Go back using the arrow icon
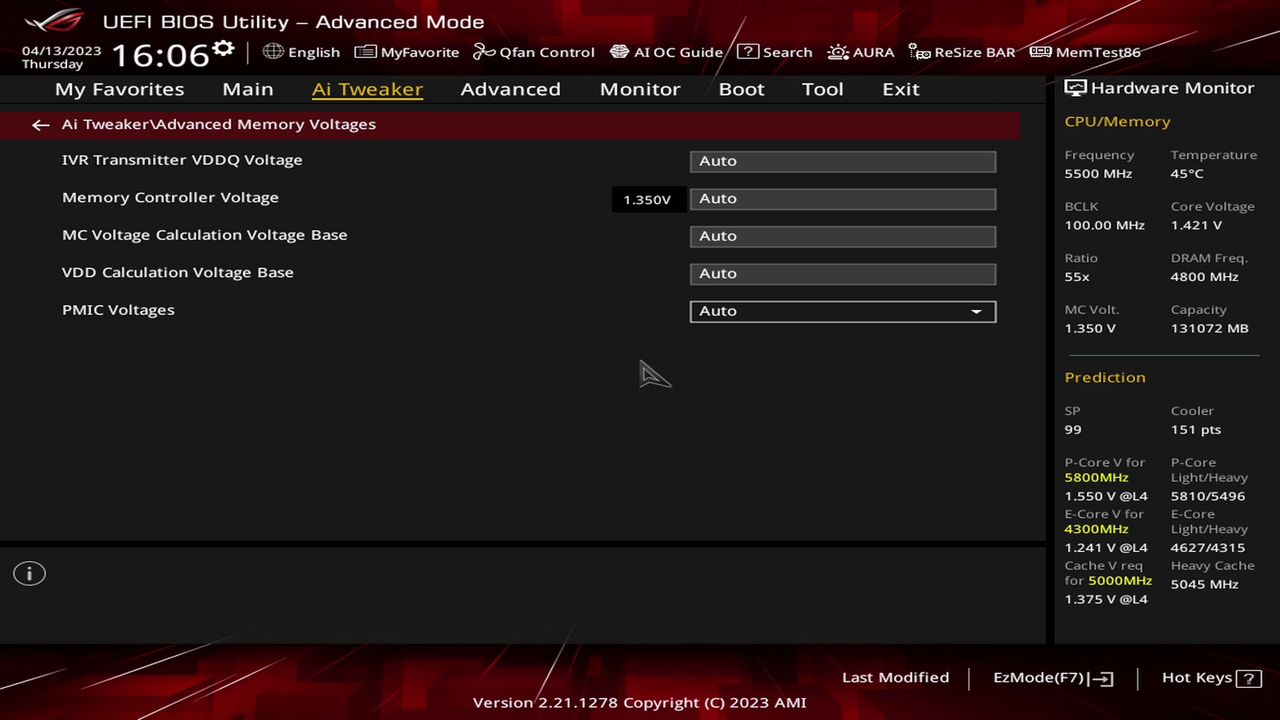 pyautogui.click(x=40, y=125)
